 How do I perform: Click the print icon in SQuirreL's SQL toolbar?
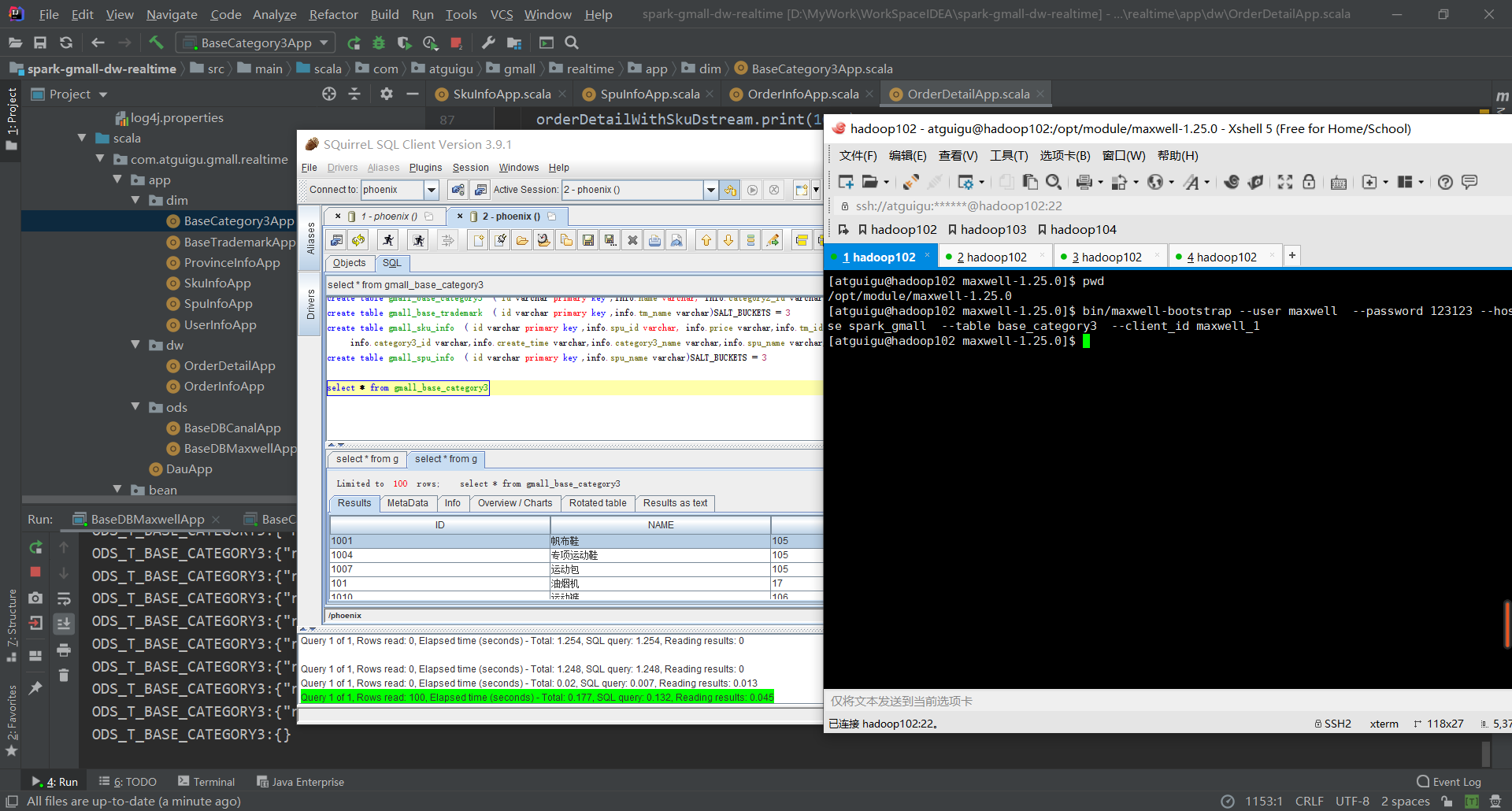[x=654, y=240]
